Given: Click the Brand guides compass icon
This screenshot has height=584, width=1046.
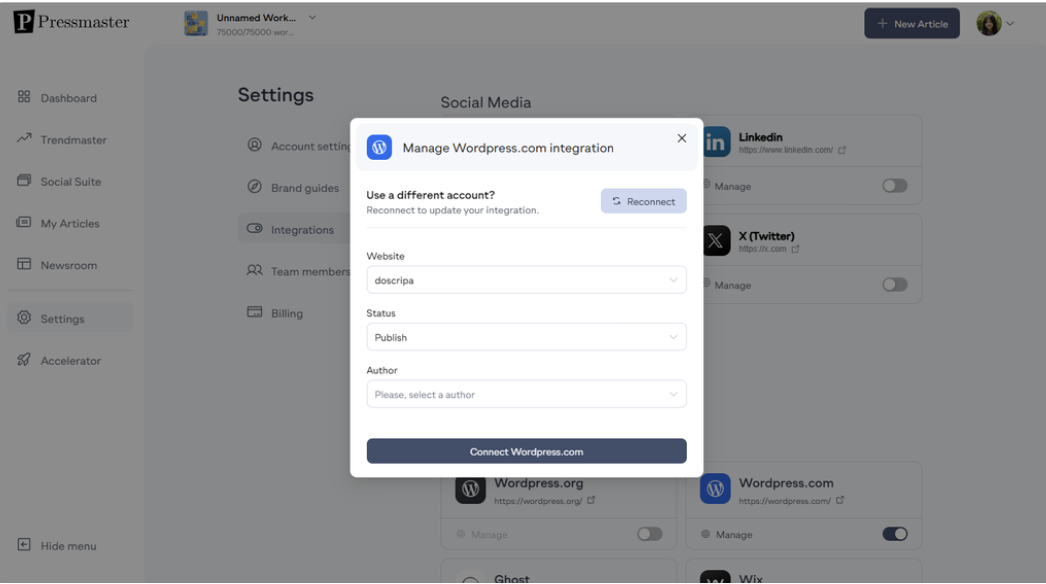Looking at the screenshot, I should pyautogui.click(x=254, y=187).
